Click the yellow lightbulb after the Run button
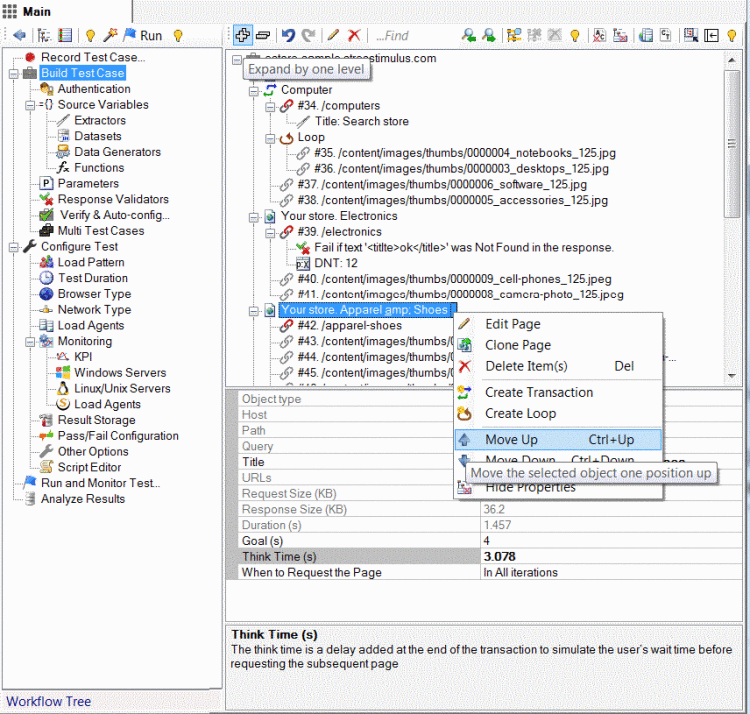This screenshot has width=750, height=714. pyautogui.click(x=178, y=35)
